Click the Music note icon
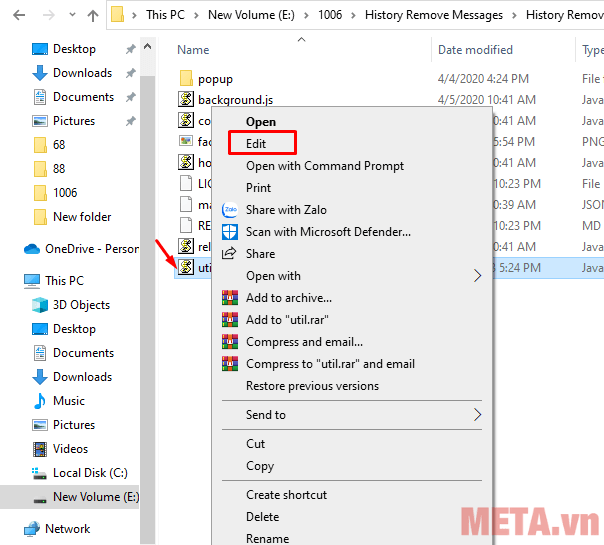 [x=40, y=401]
